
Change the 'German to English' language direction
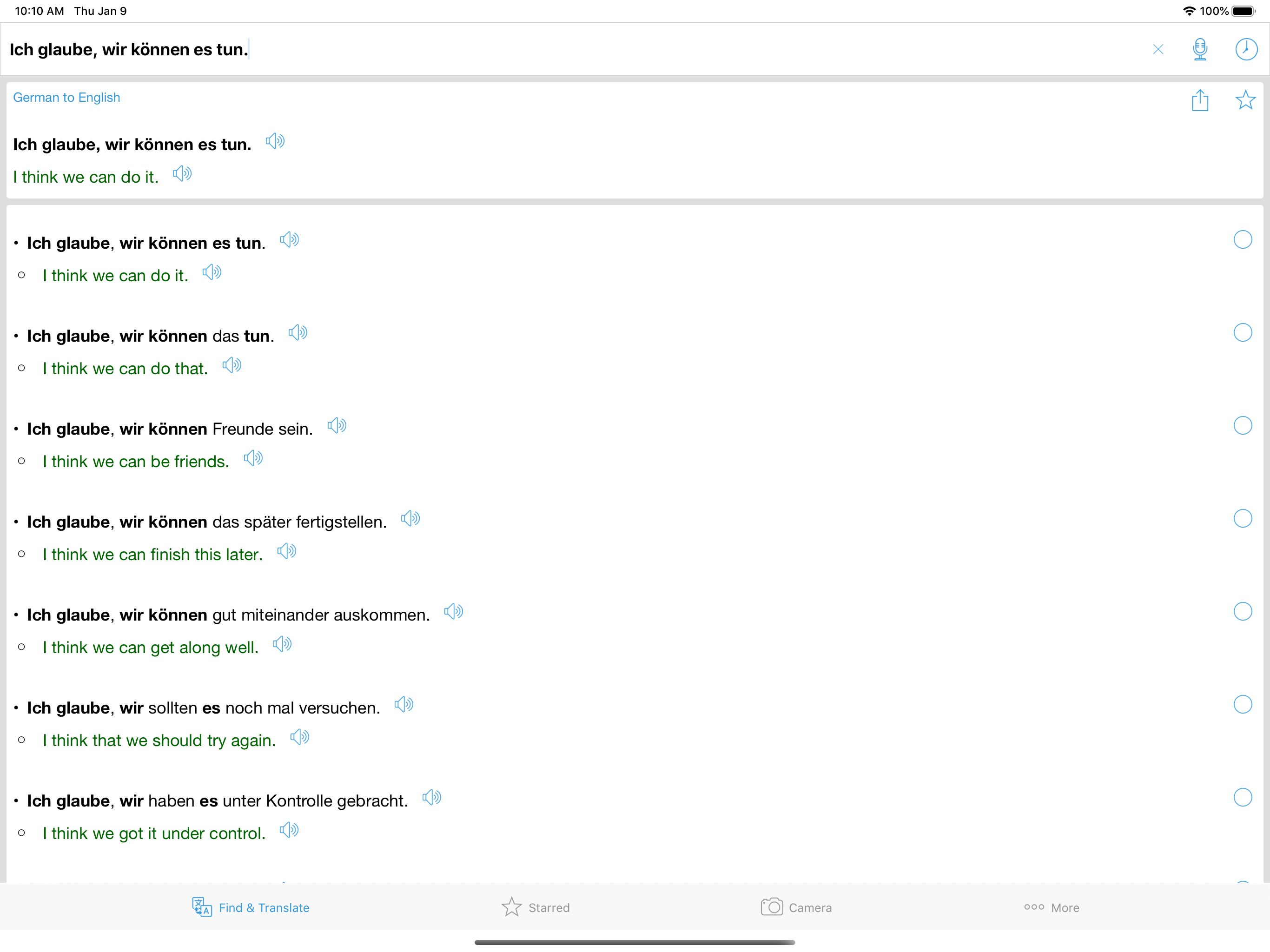click(x=66, y=98)
